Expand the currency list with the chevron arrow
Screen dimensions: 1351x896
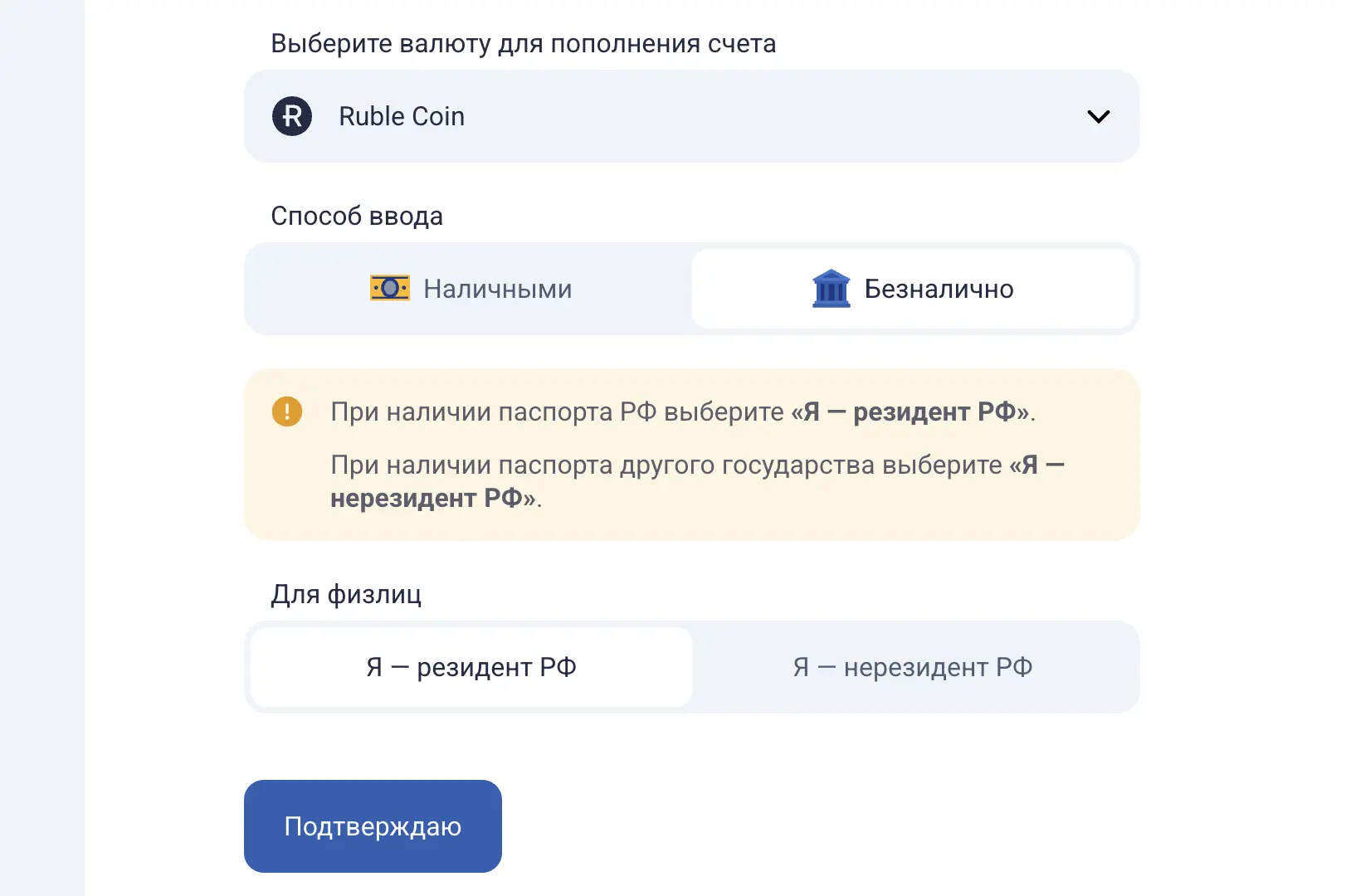(x=1098, y=117)
